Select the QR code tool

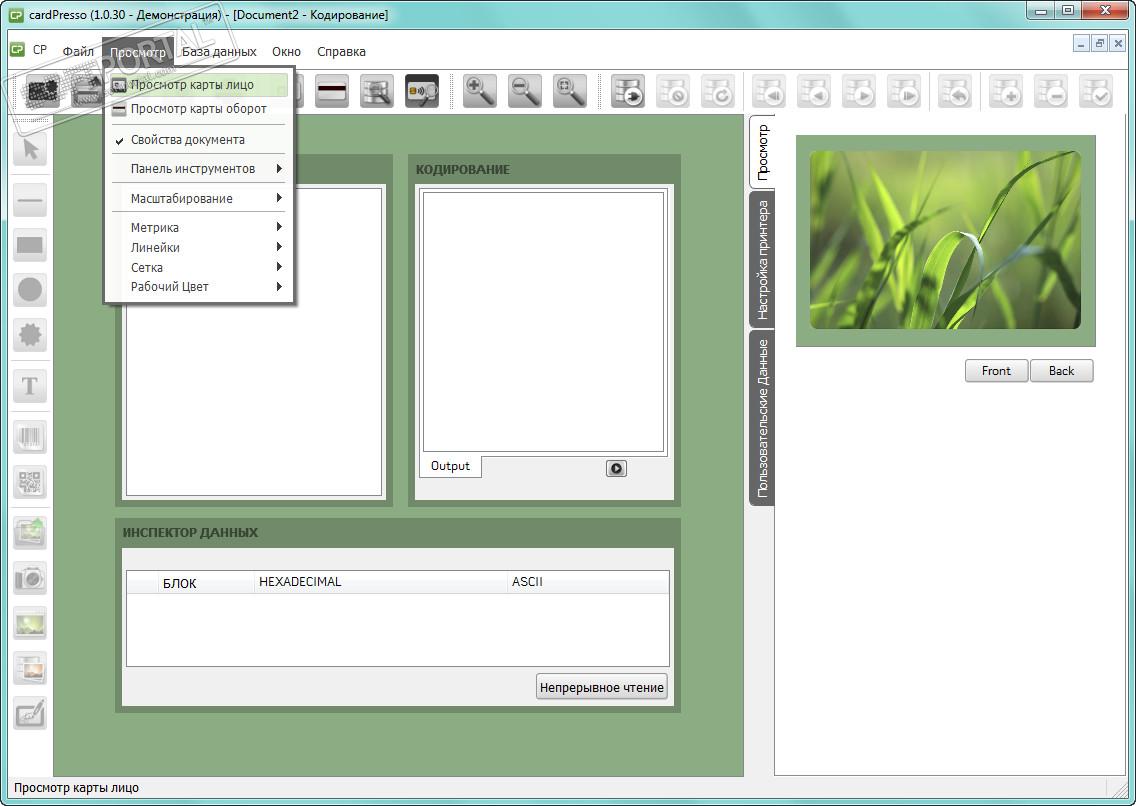tap(30, 482)
